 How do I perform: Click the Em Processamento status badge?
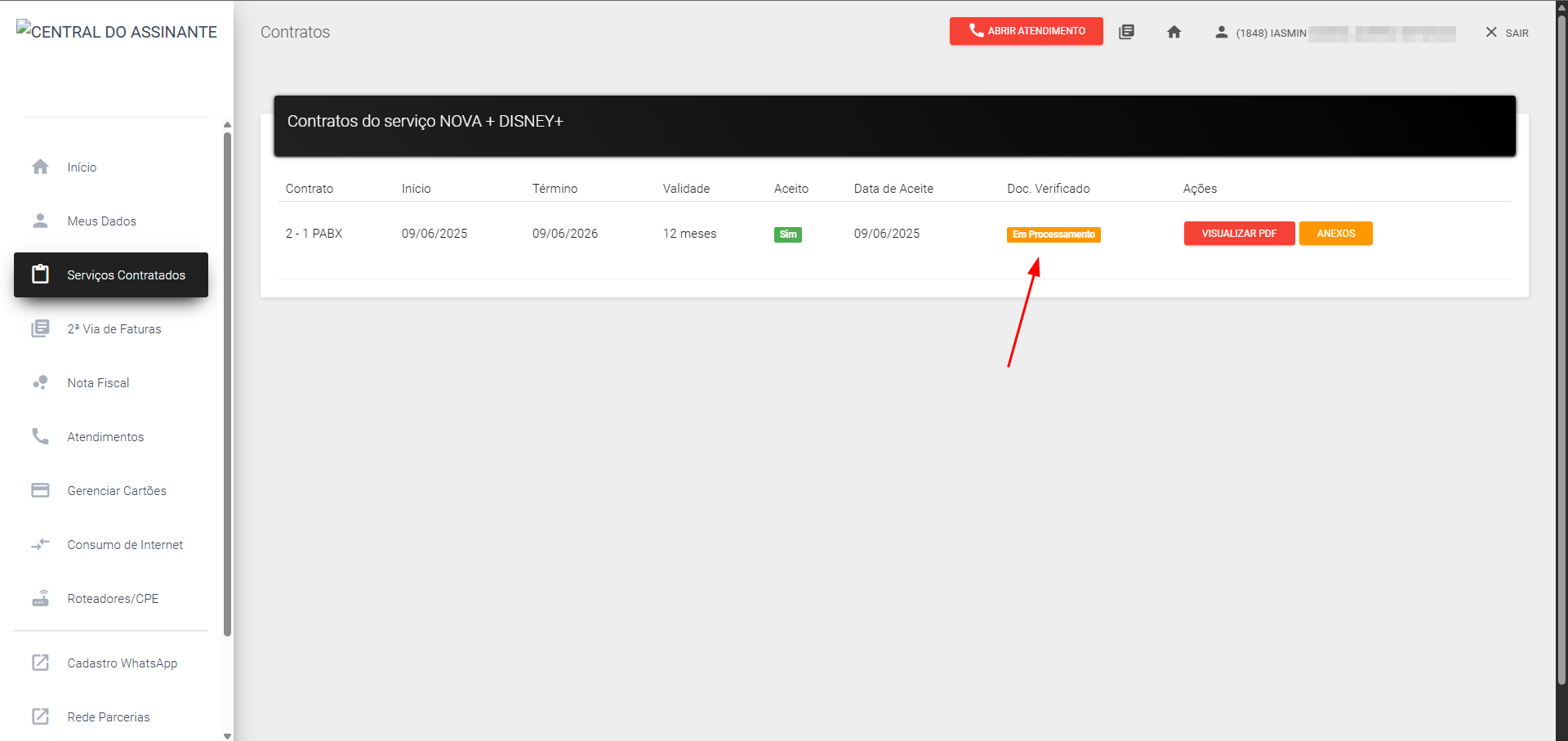1053,234
